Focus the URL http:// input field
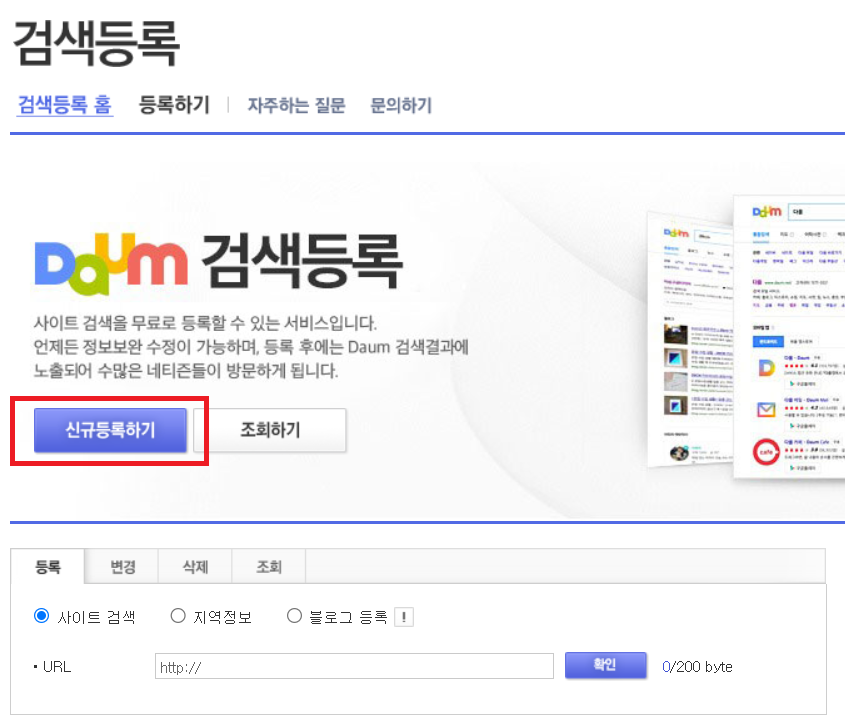Image resolution: width=845 pixels, height=726 pixels. click(x=354, y=666)
